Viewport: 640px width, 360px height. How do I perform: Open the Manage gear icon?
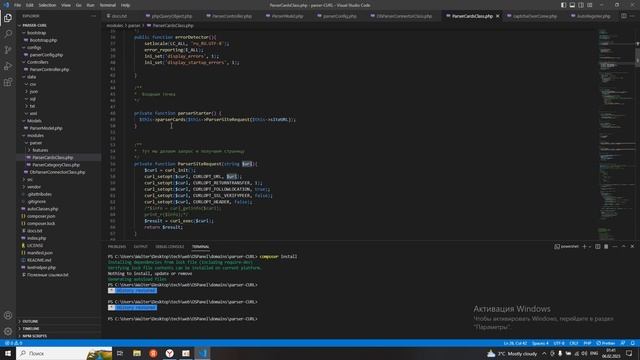click(x=8, y=331)
